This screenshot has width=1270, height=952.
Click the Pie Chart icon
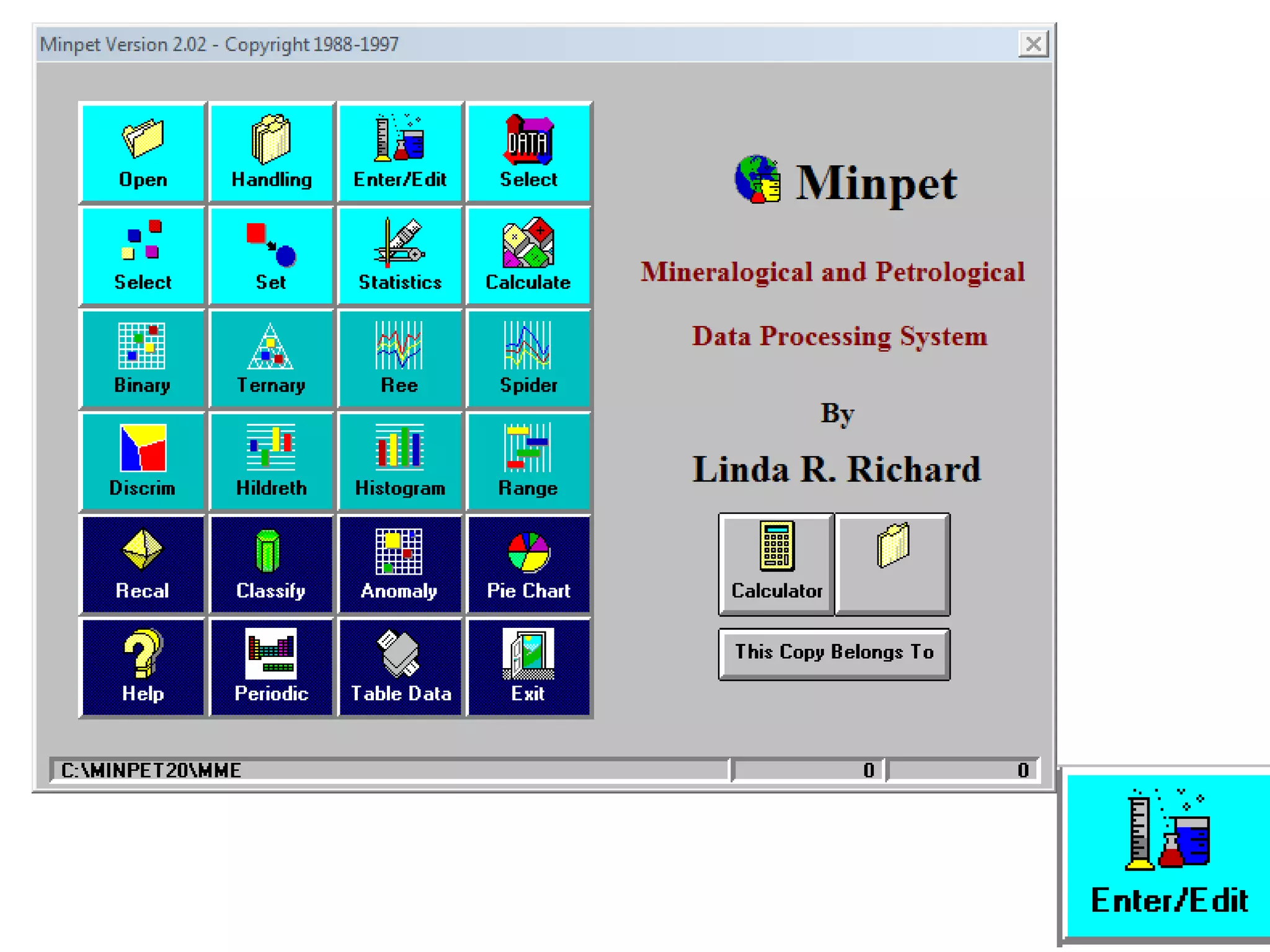528,564
